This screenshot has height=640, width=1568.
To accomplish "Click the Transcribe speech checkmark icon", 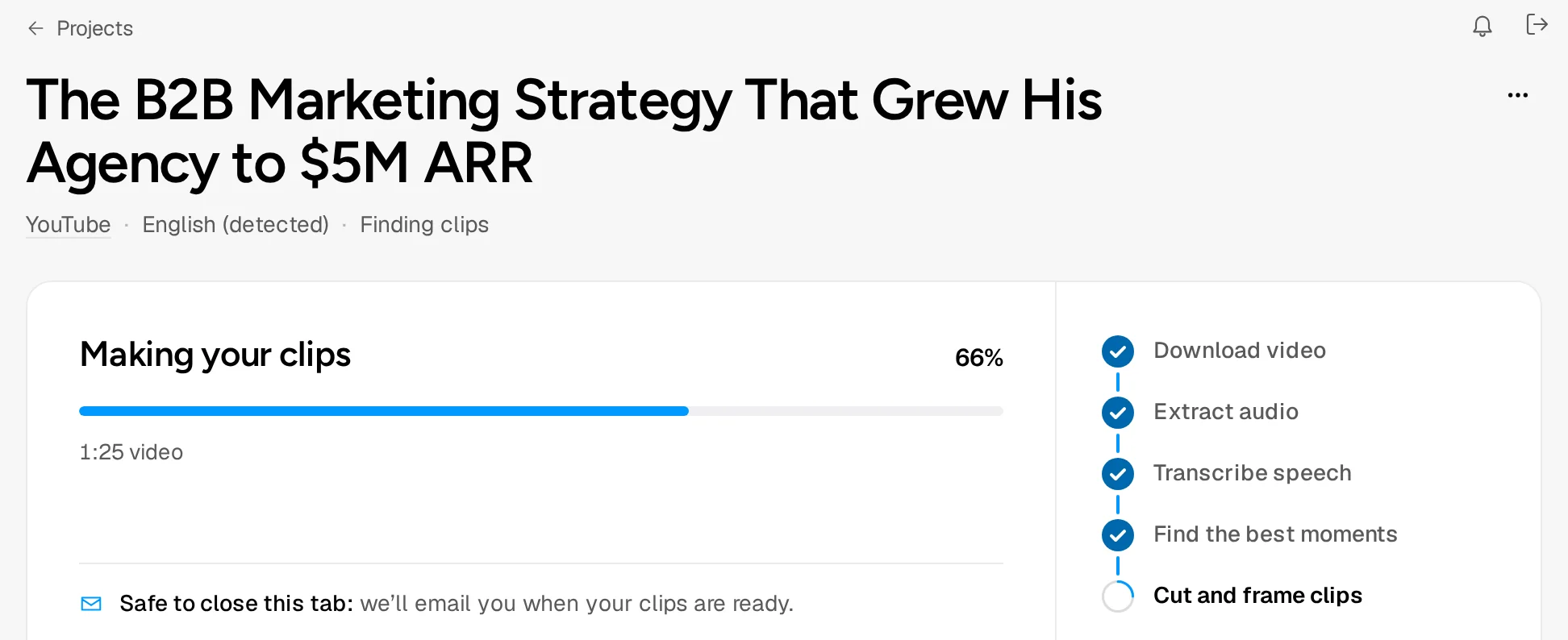I will coord(1118,474).
